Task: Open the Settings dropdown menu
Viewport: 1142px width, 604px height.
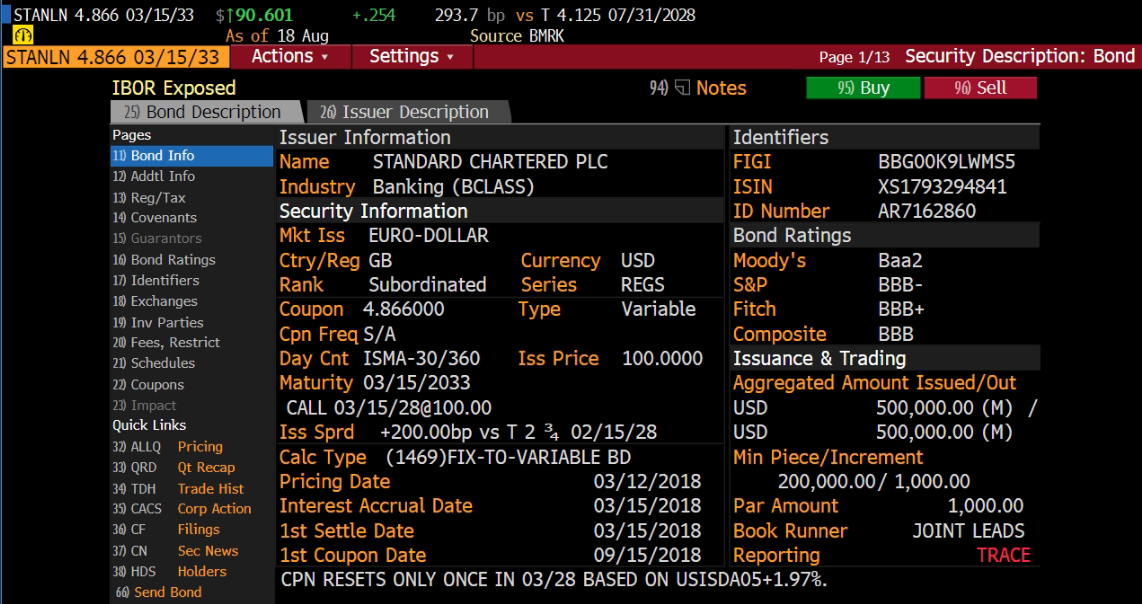Action: pos(411,56)
